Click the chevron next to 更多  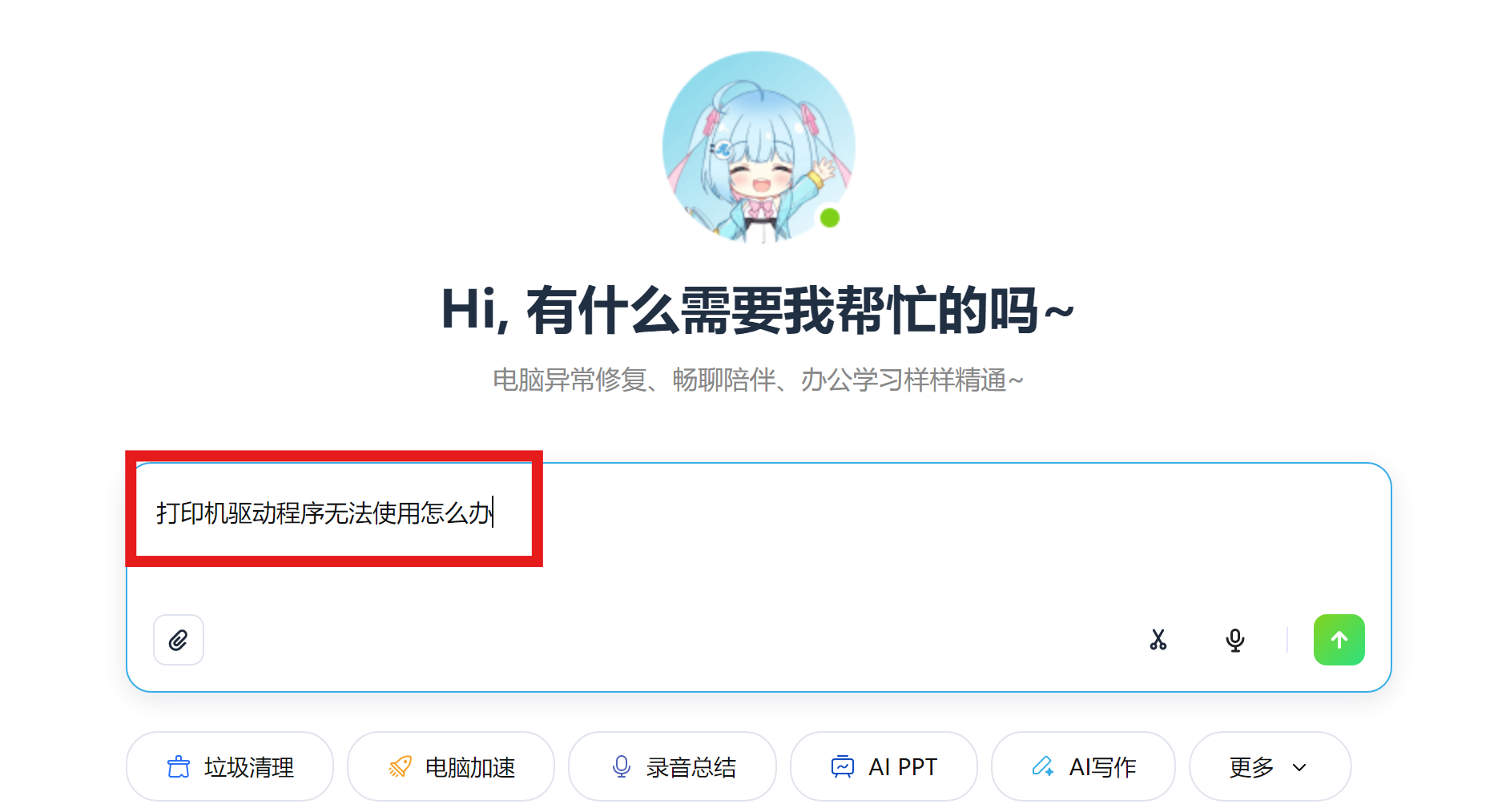point(1299,767)
